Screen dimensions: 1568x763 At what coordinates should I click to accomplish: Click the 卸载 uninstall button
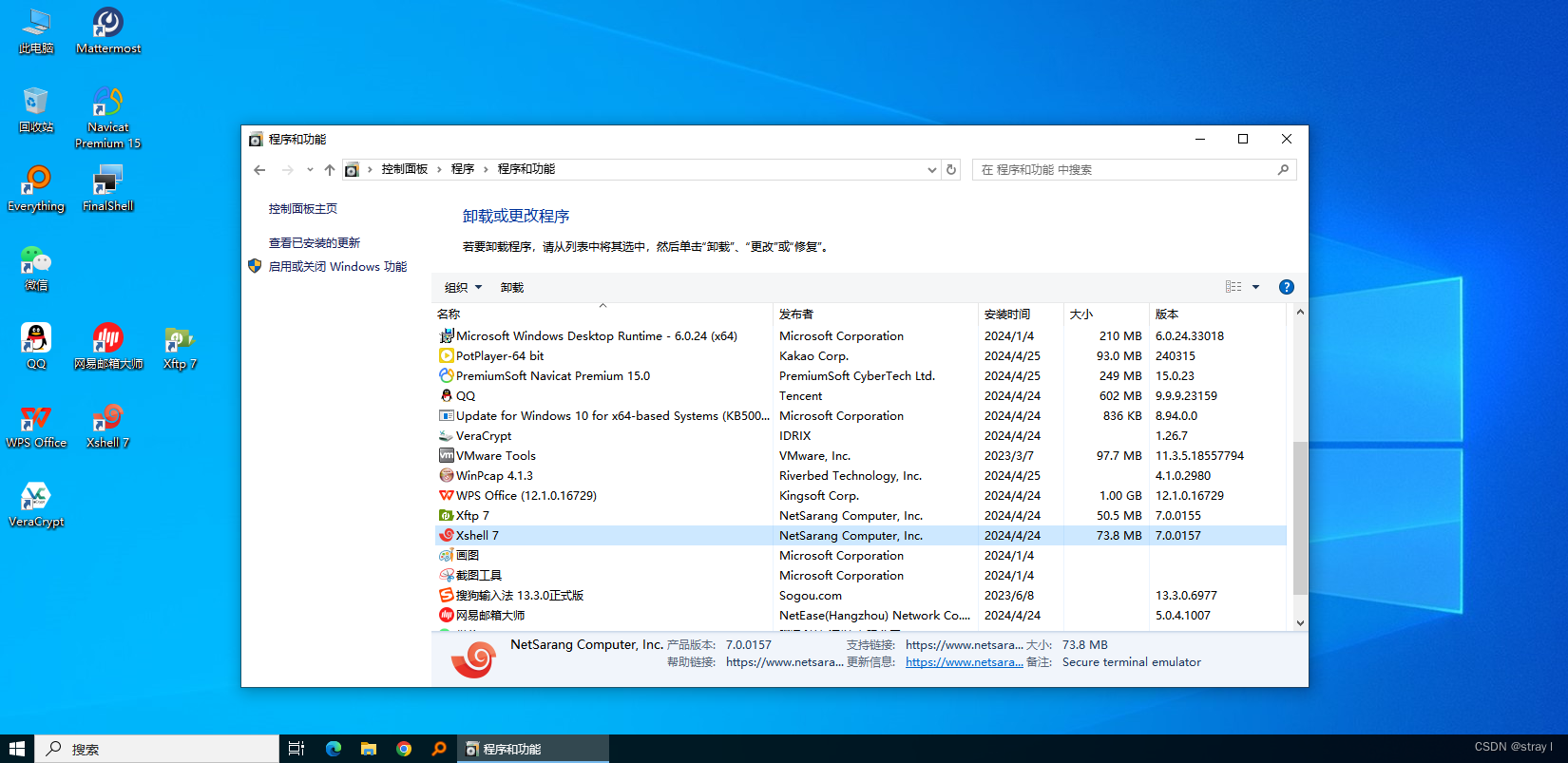512,287
